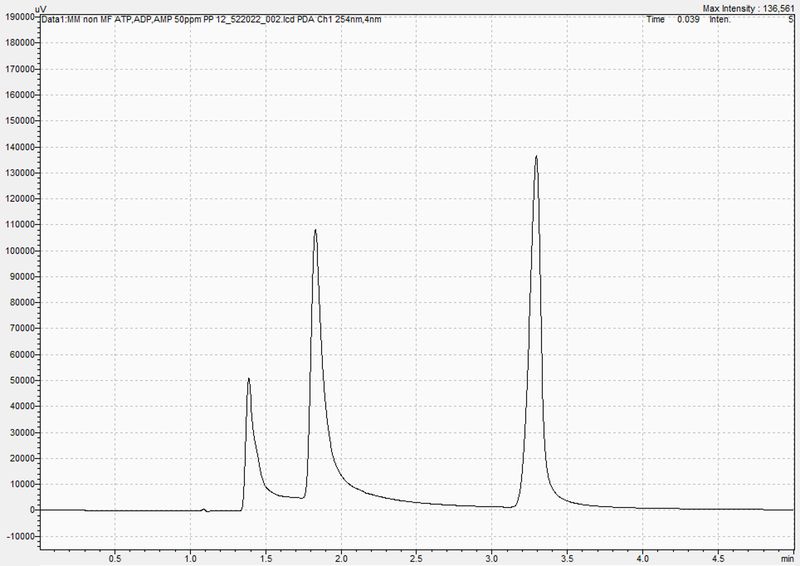Click the apex of the tallest peak near 3.3 min
Viewport: 800px width, 566px height.
[536, 157]
